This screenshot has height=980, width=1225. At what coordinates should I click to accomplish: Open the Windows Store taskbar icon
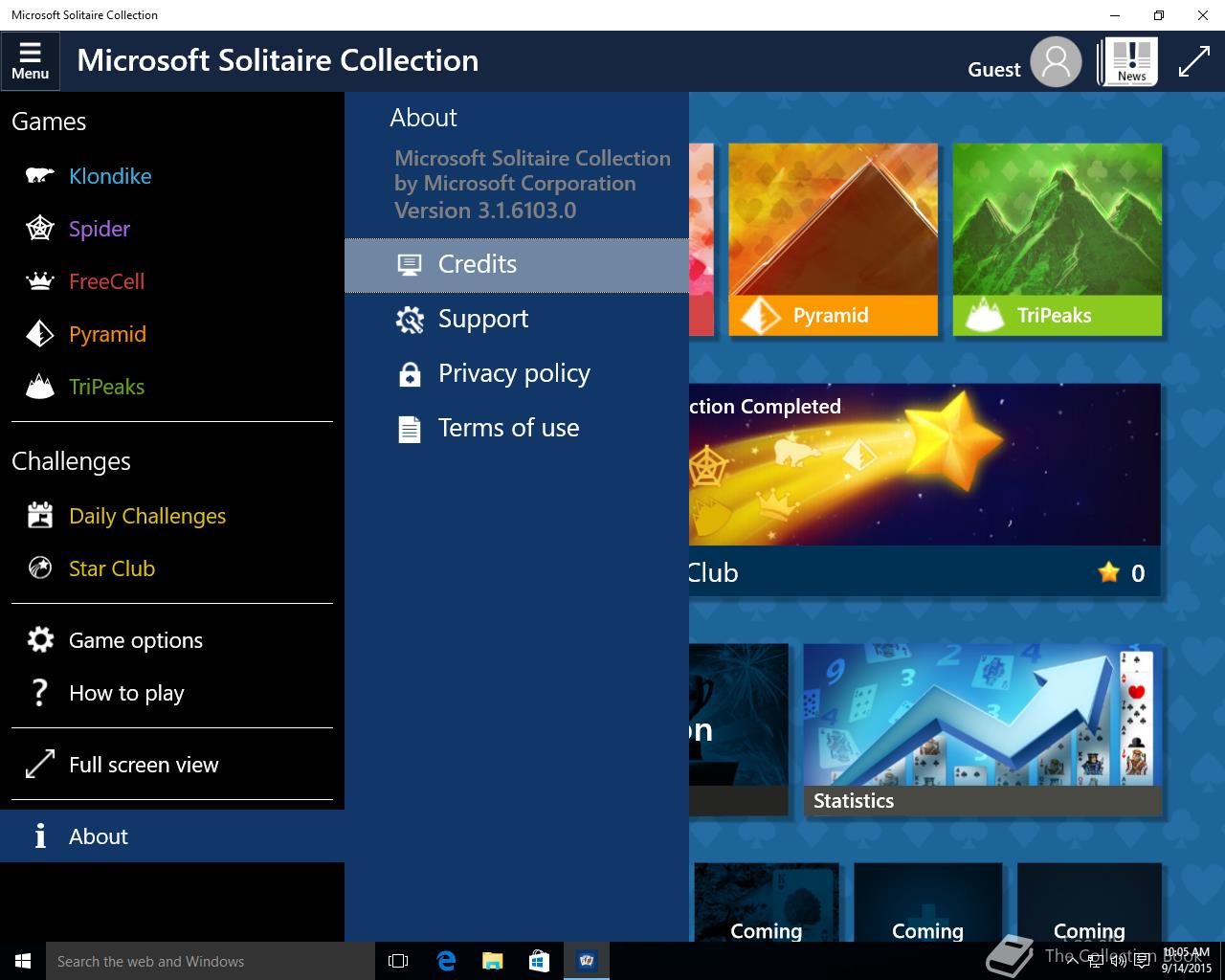click(540, 961)
